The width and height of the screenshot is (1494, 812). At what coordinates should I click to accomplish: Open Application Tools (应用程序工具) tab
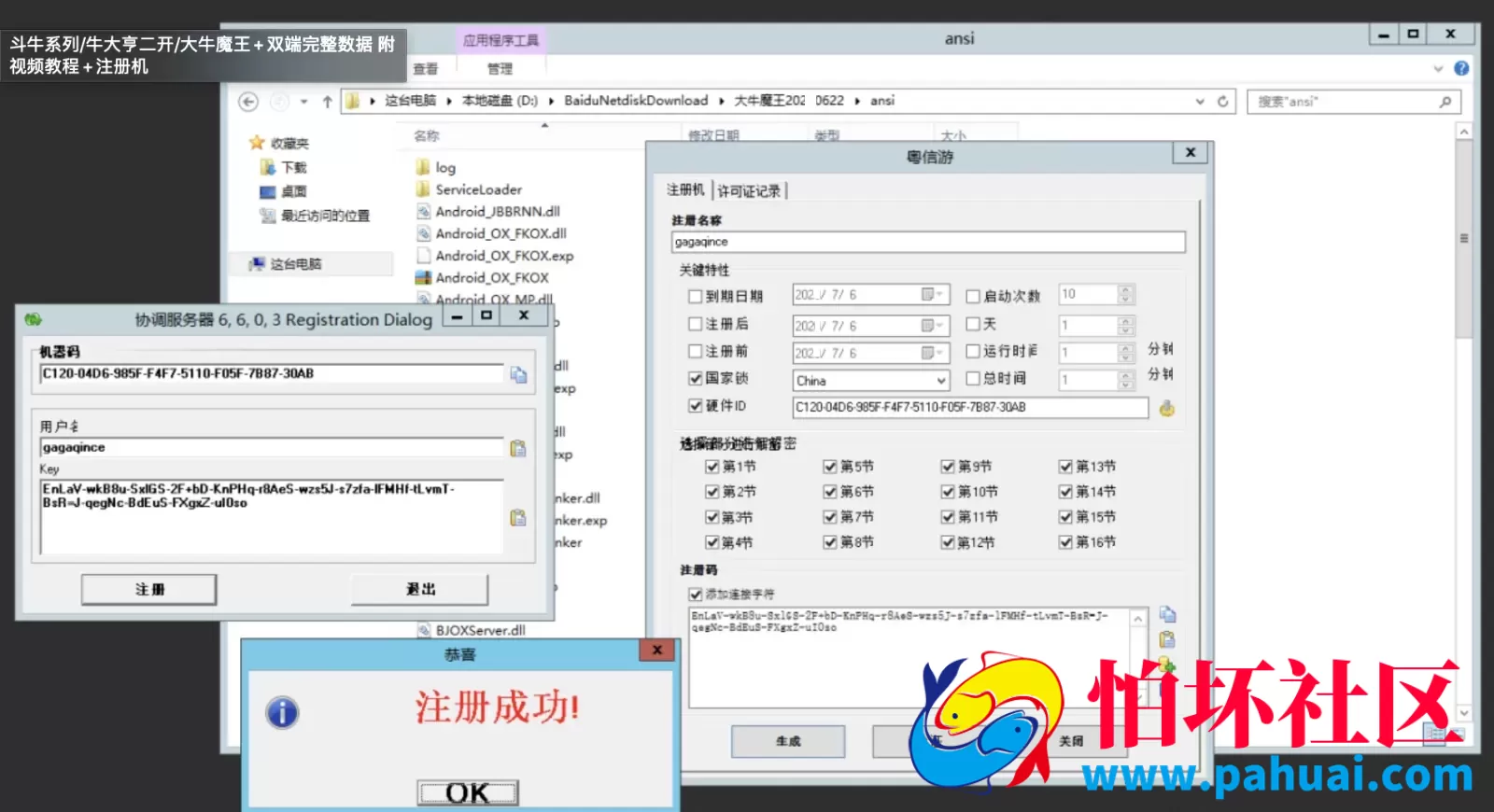(x=501, y=41)
